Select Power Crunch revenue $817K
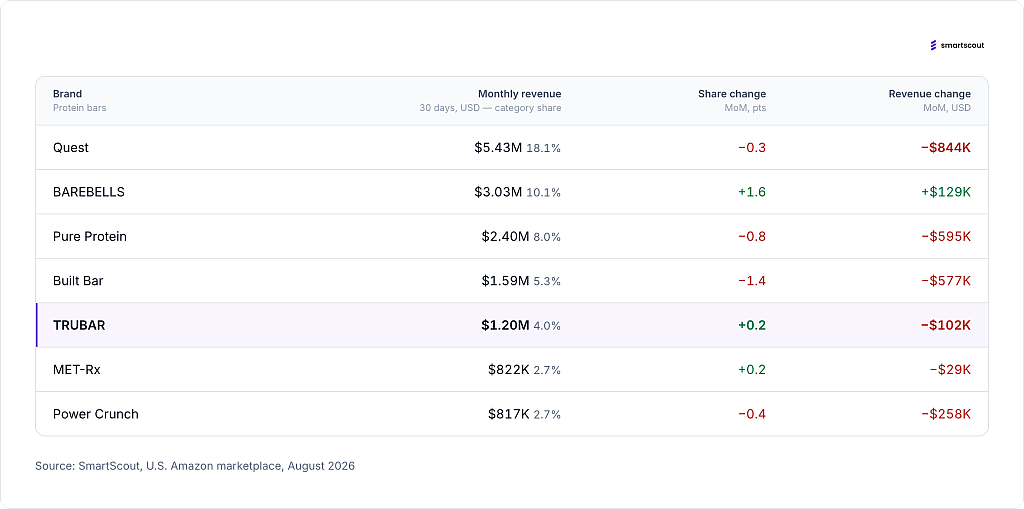Viewport: 1024px width, 509px height. click(x=509, y=414)
